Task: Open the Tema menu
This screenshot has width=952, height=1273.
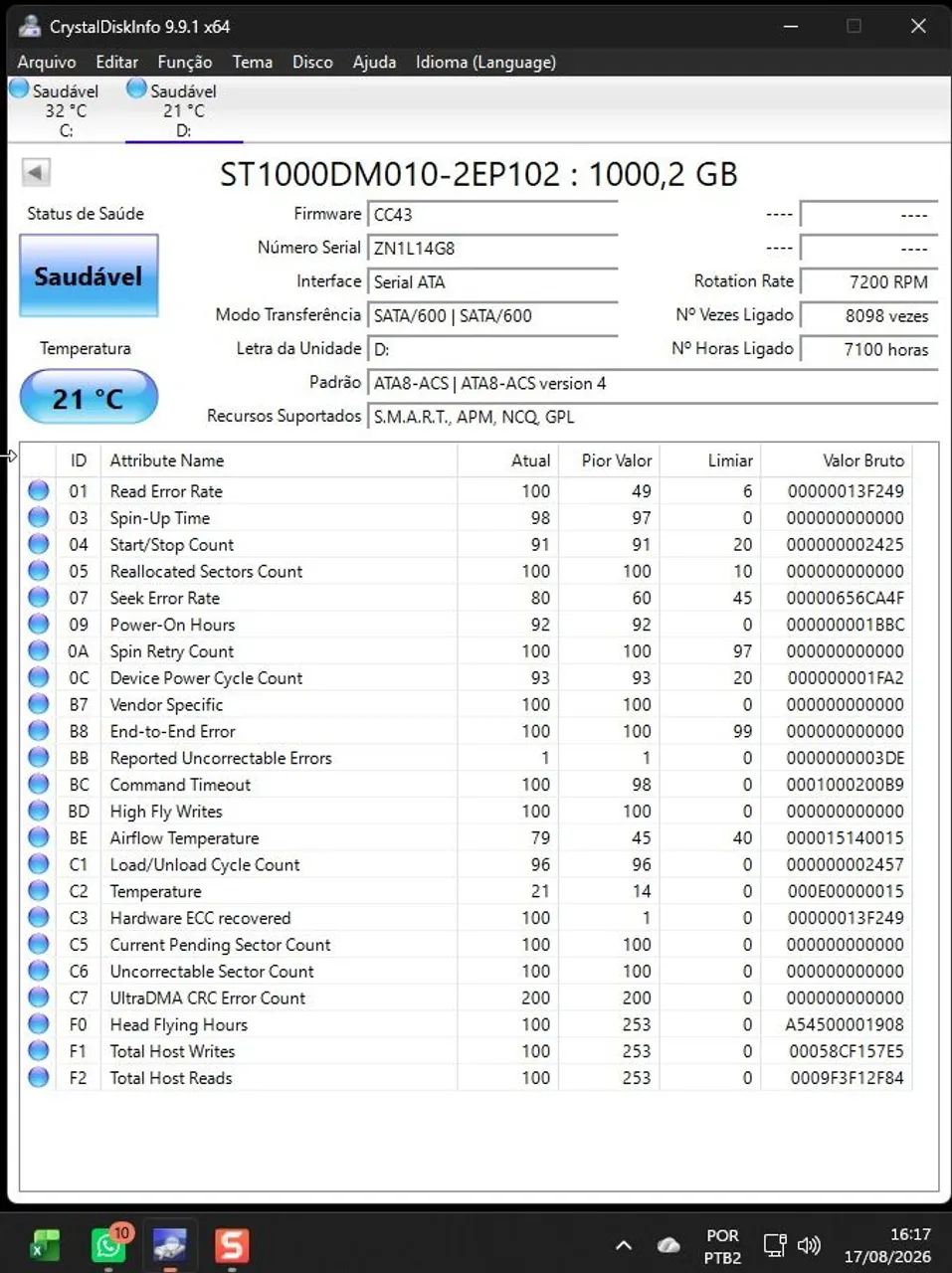Action: click(253, 62)
